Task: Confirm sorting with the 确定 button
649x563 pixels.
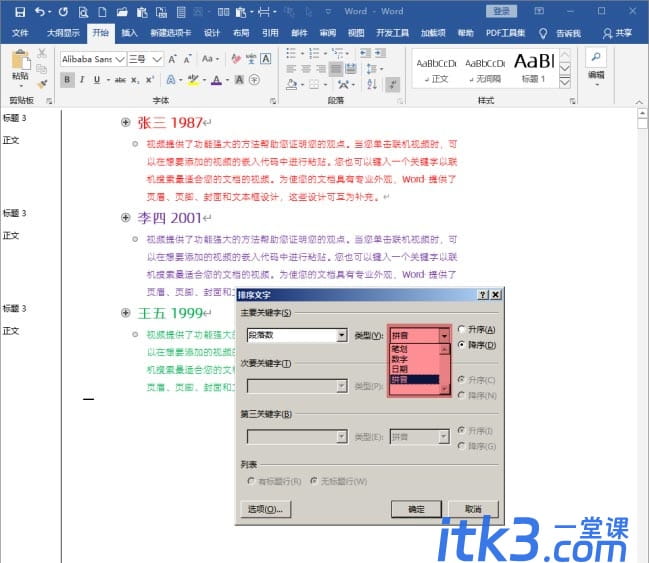Action: tap(416, 509)
